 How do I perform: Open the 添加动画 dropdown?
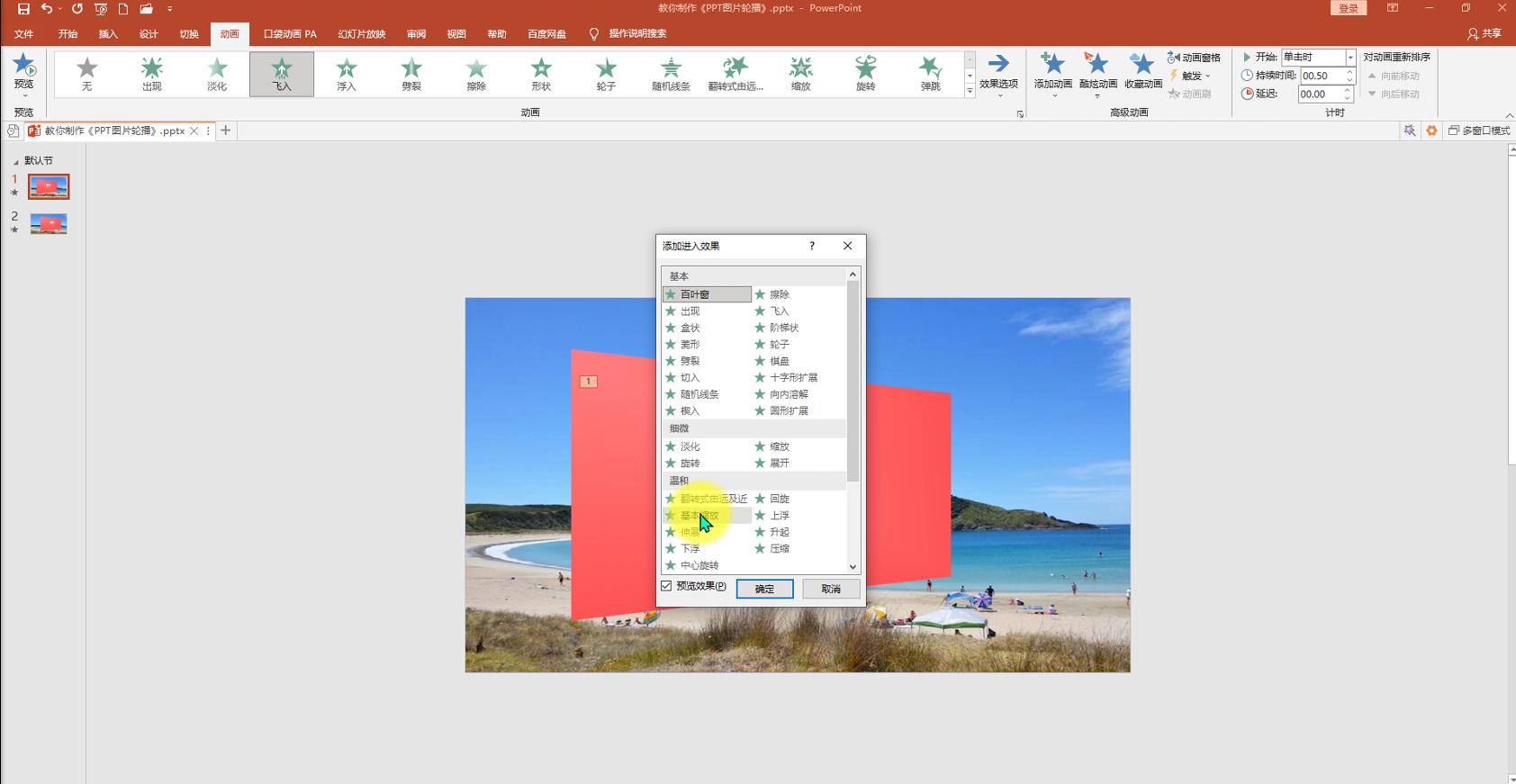pyautogui.click(x=1052, y=74)
